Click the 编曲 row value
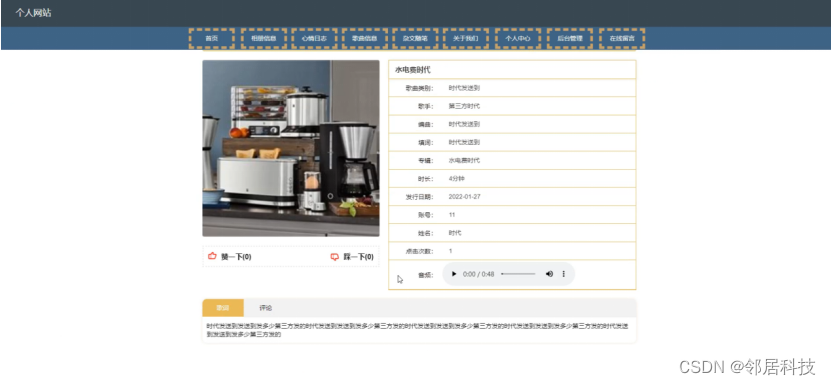The image size is (831, 385). click(x=464, y=124)
